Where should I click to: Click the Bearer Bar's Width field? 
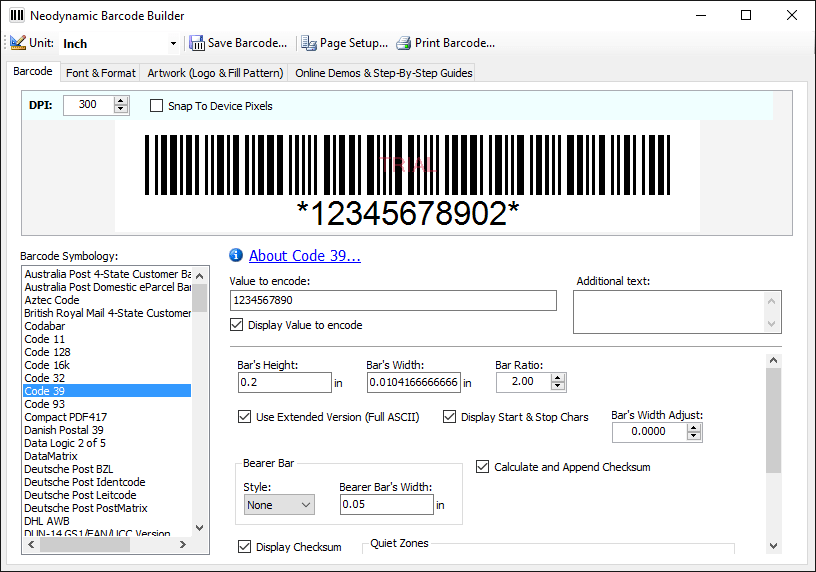[x=387, y=504]
